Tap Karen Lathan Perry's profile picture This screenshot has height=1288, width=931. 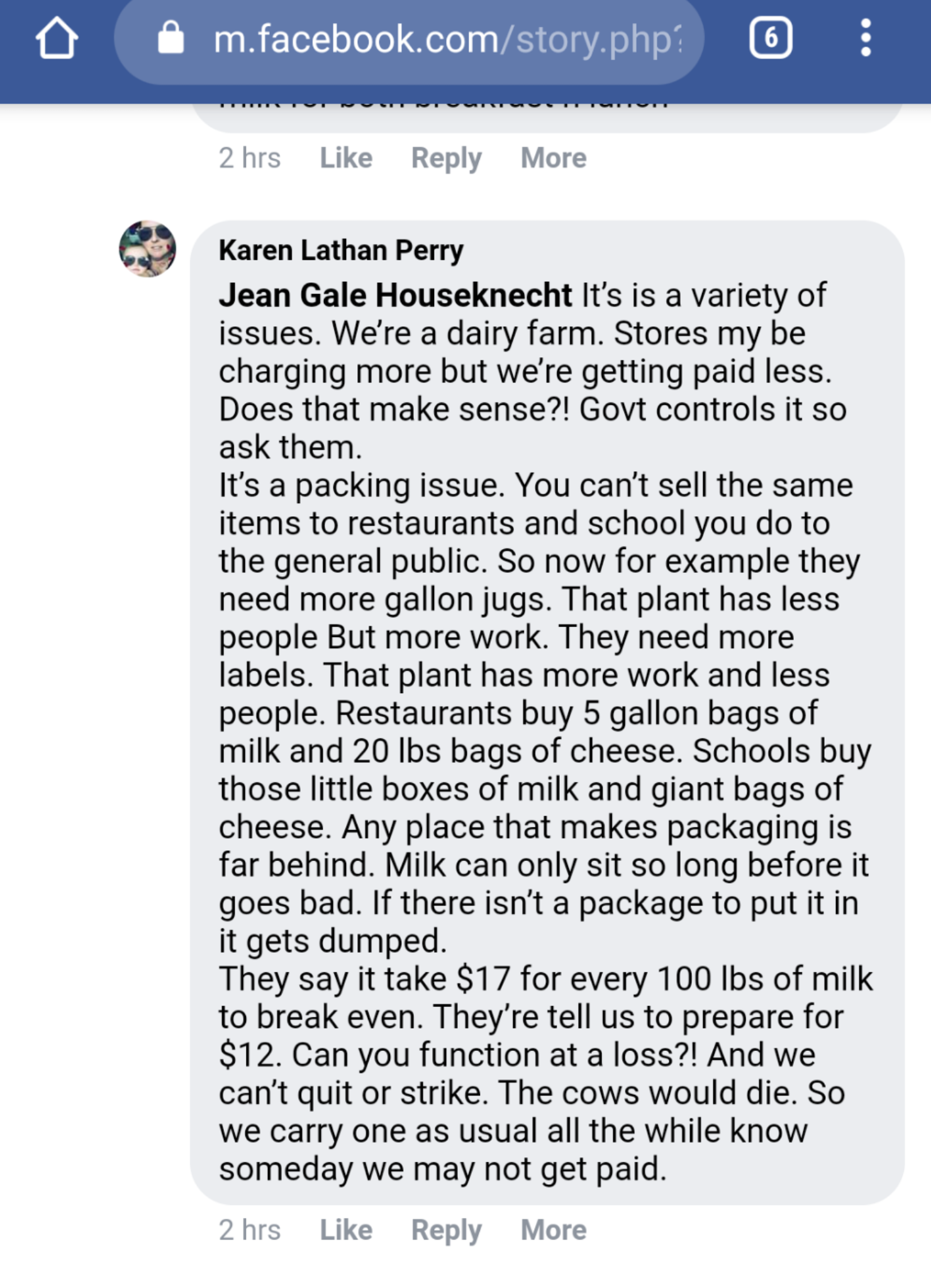(x=147, y=249)
